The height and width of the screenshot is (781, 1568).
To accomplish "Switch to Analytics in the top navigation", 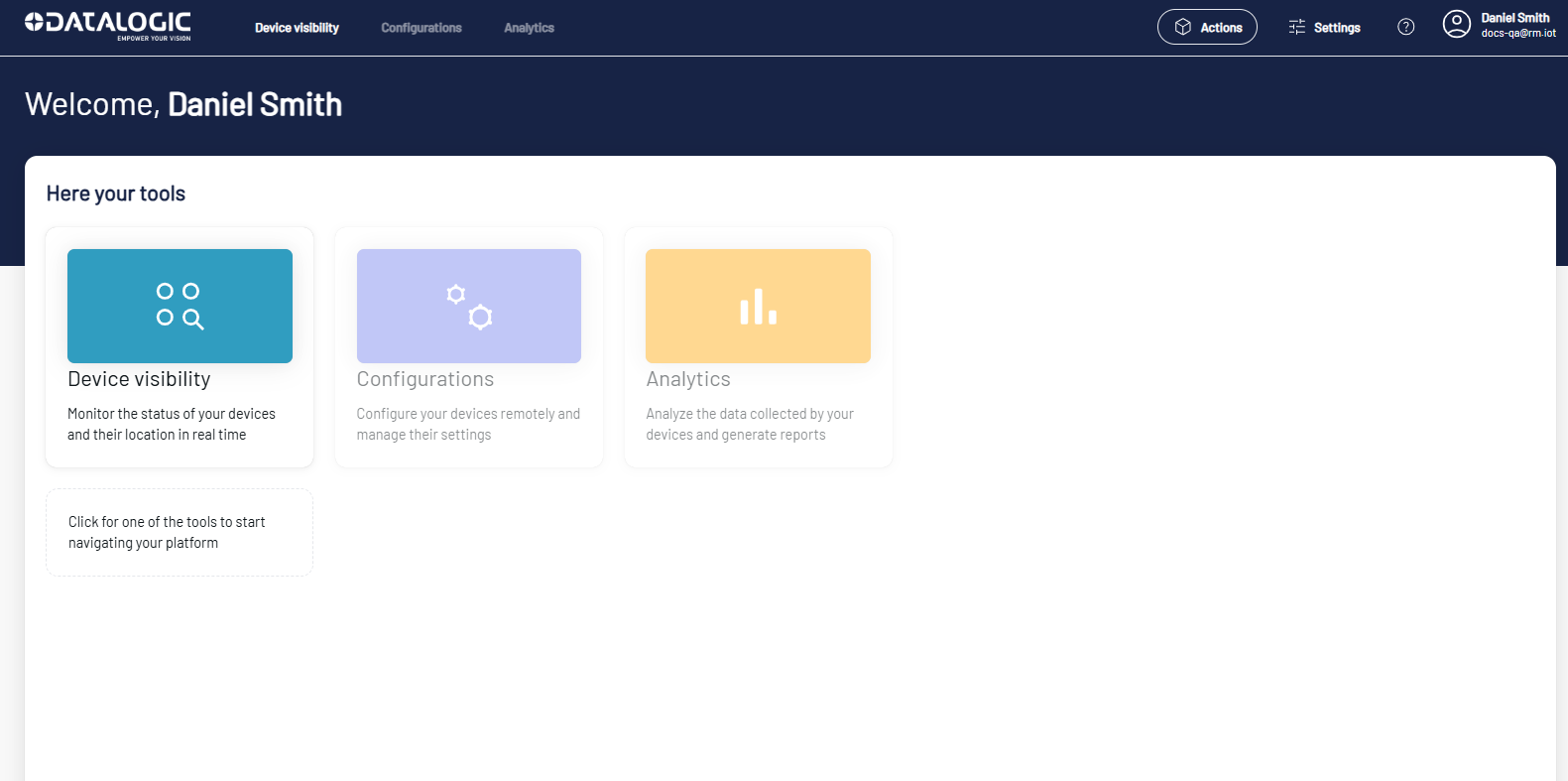I will click(529, 28).
